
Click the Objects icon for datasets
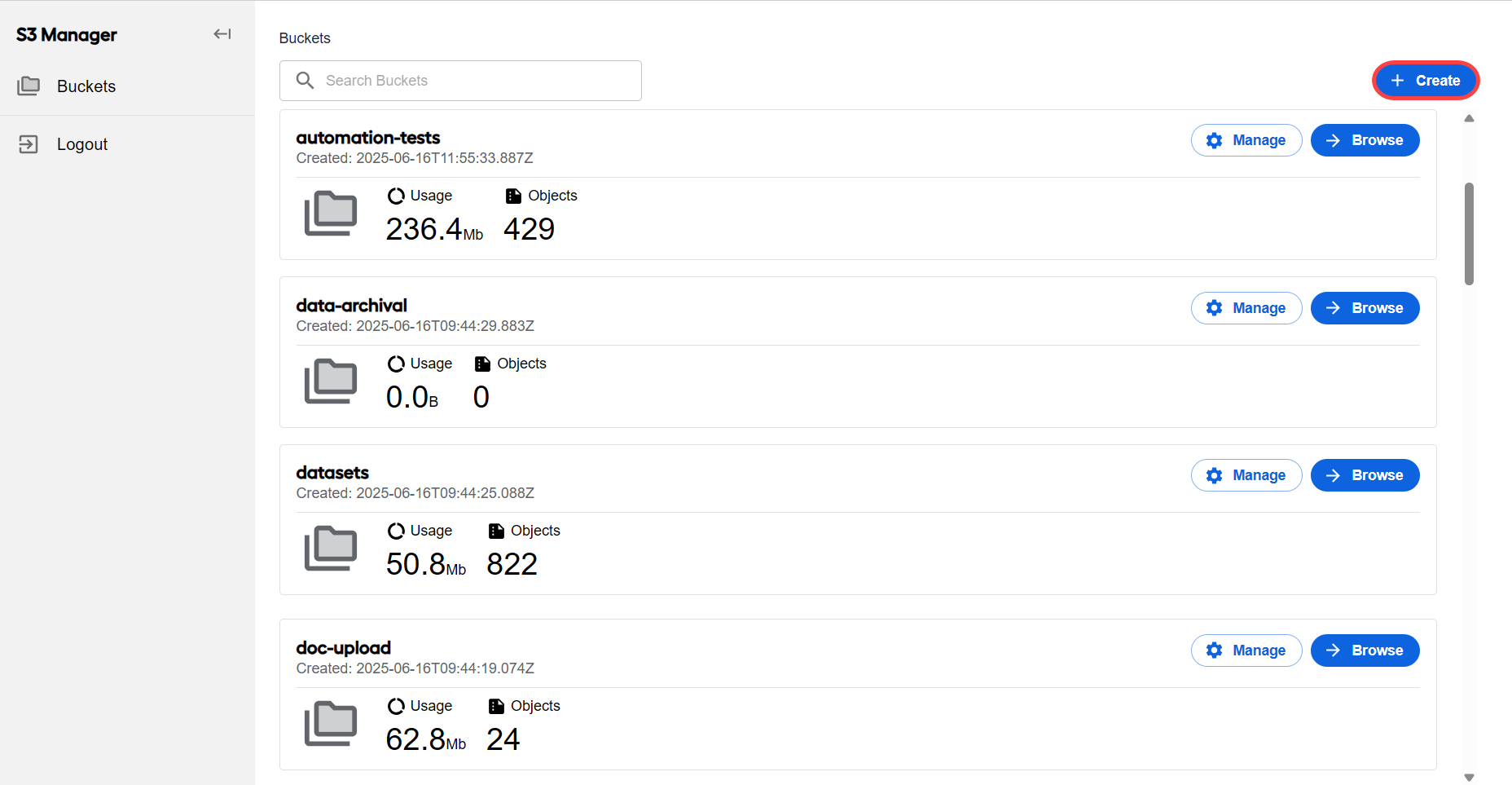coord(496,531)
